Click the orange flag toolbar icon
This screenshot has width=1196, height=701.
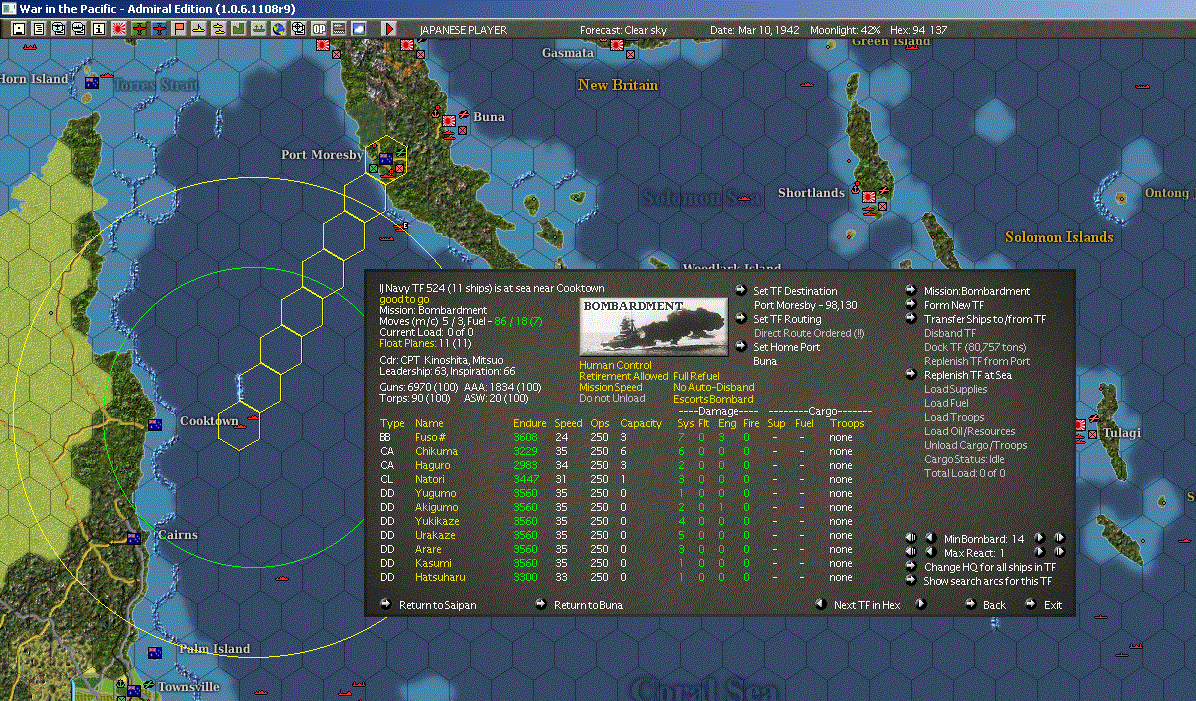click(x=178, y=29)
